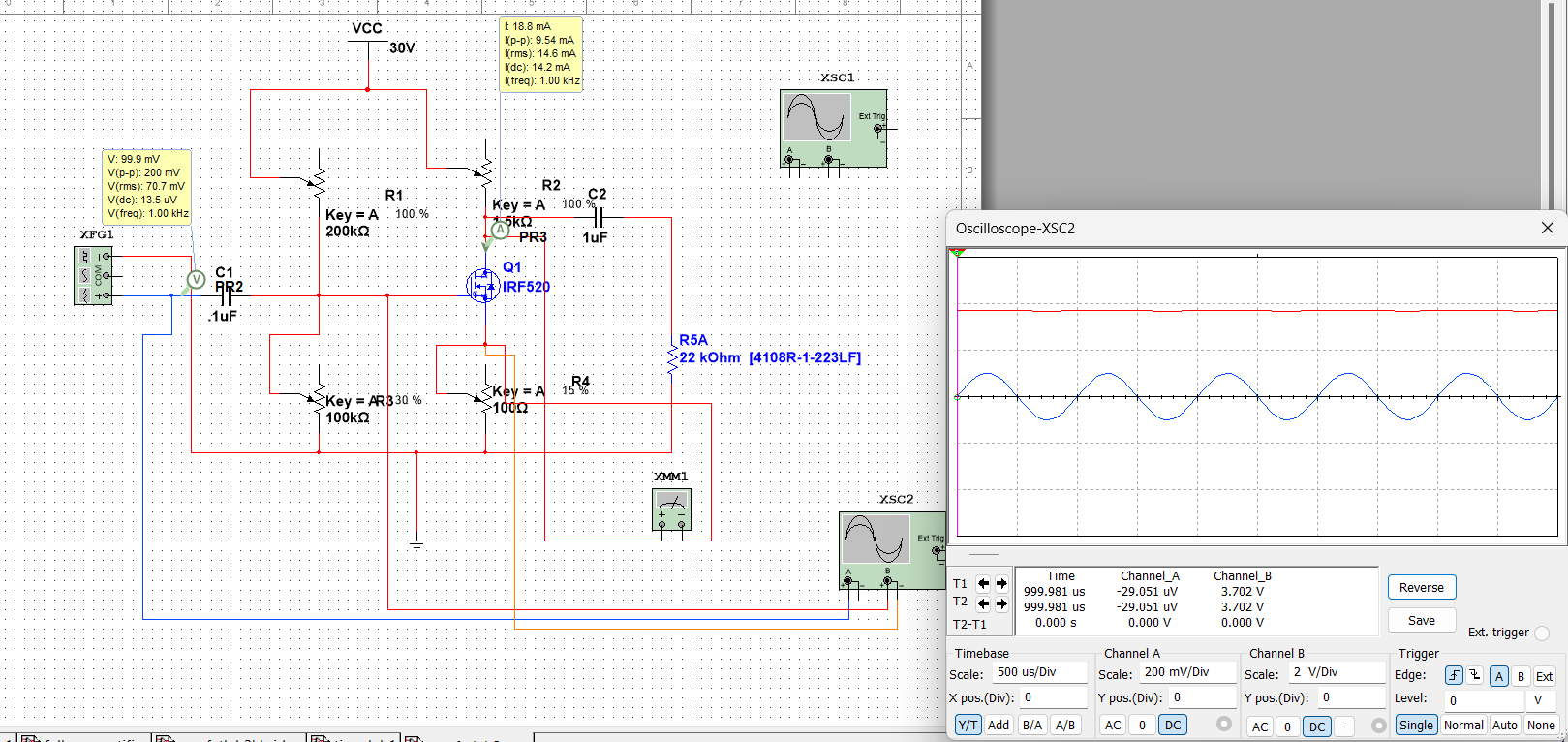Select the Q1 IRF520 MOSFET symbol
The image size is (1568, 742).
click(x=483, y=286)
